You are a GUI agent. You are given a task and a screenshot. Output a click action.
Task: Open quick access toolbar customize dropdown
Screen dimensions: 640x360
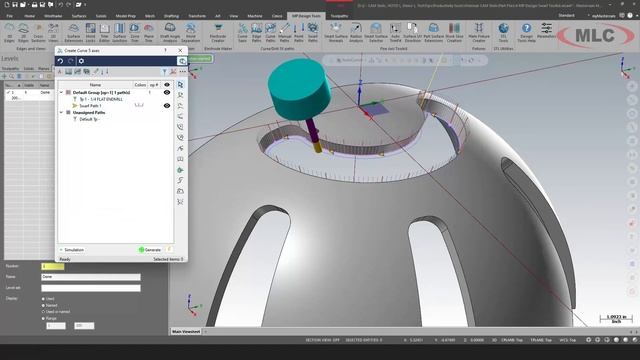click(85, 5)
